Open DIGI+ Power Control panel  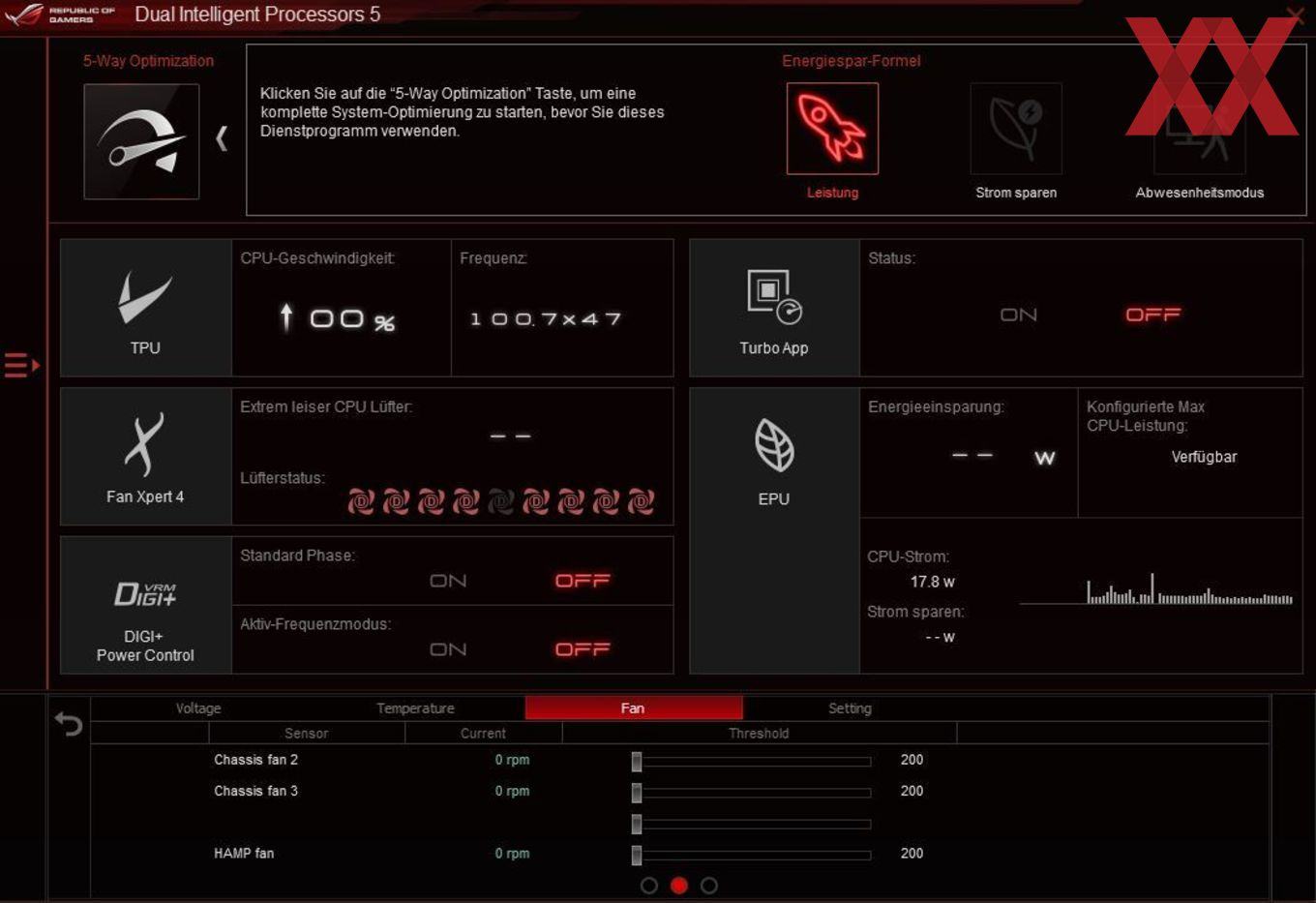coord(145,605)
